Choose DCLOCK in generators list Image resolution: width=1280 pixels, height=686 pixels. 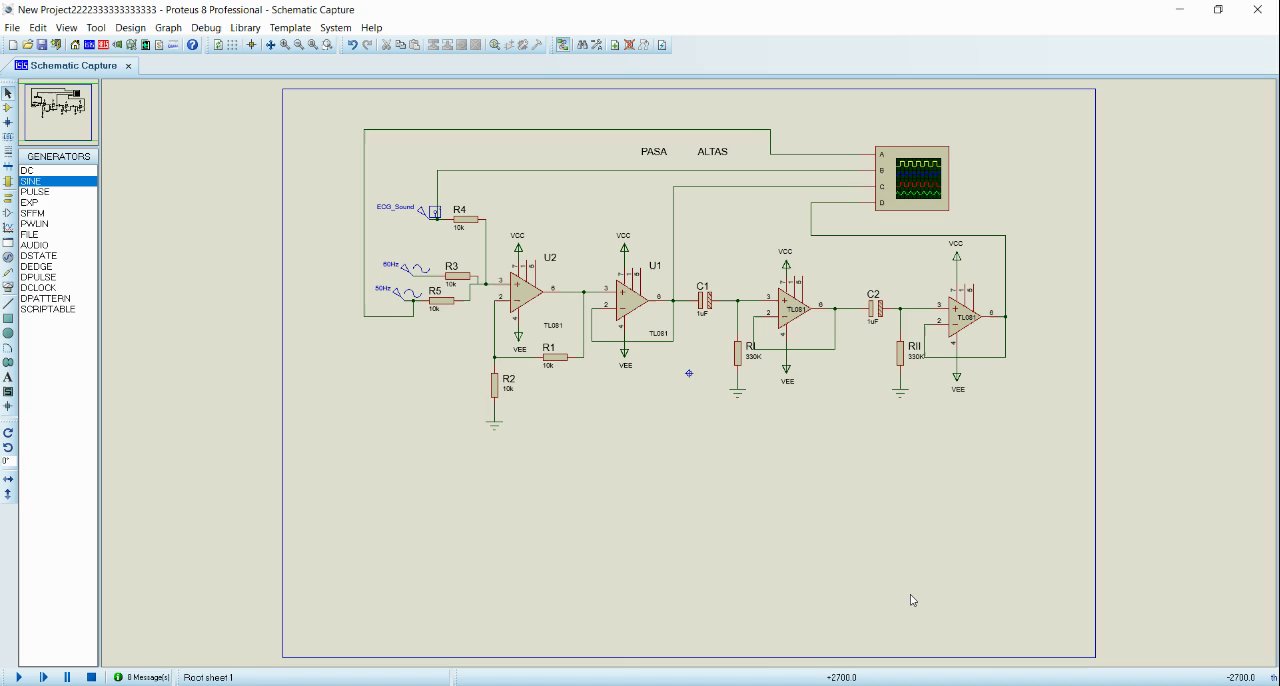(x=58, y=288)
